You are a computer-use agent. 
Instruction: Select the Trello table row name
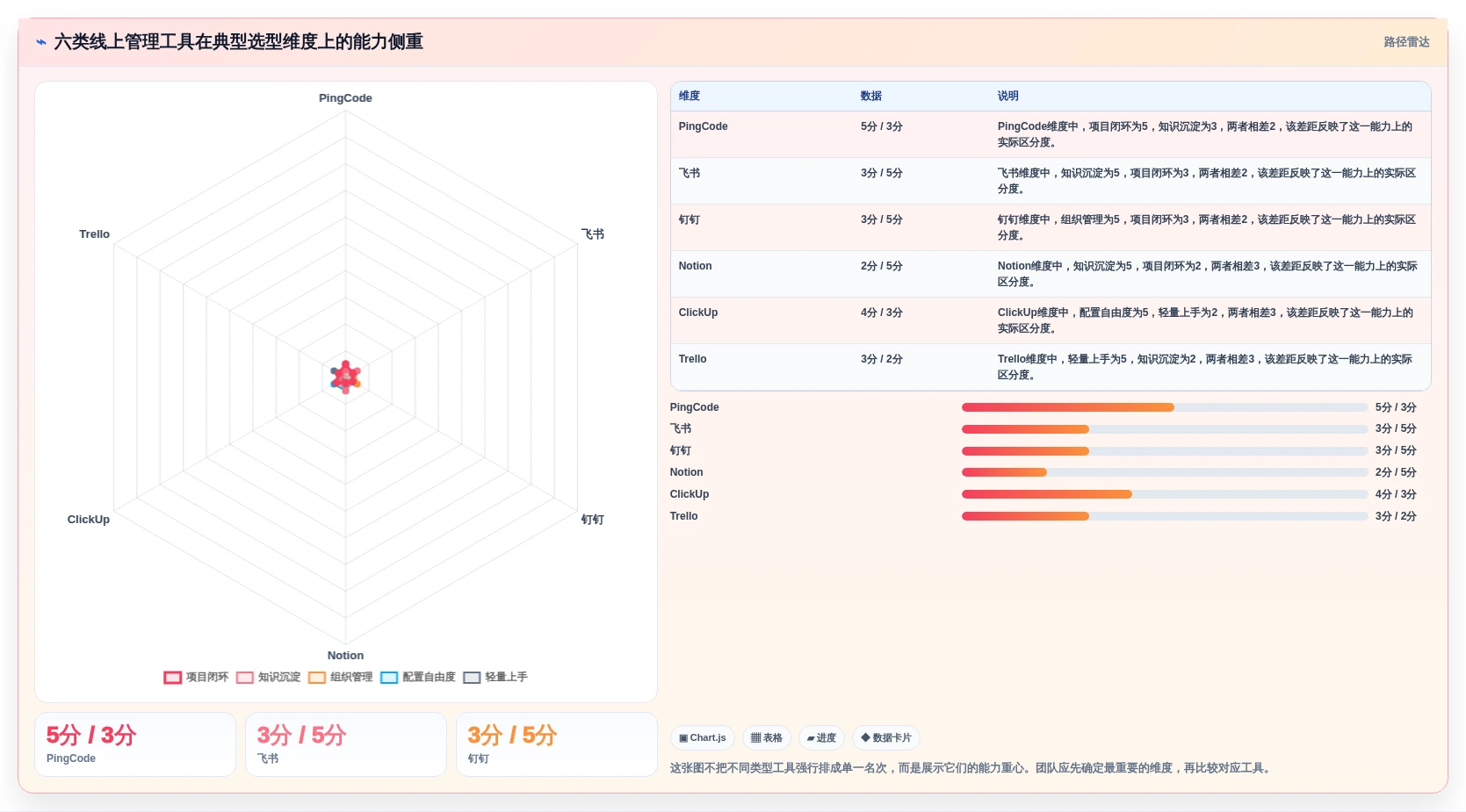[x=692, y=359]
